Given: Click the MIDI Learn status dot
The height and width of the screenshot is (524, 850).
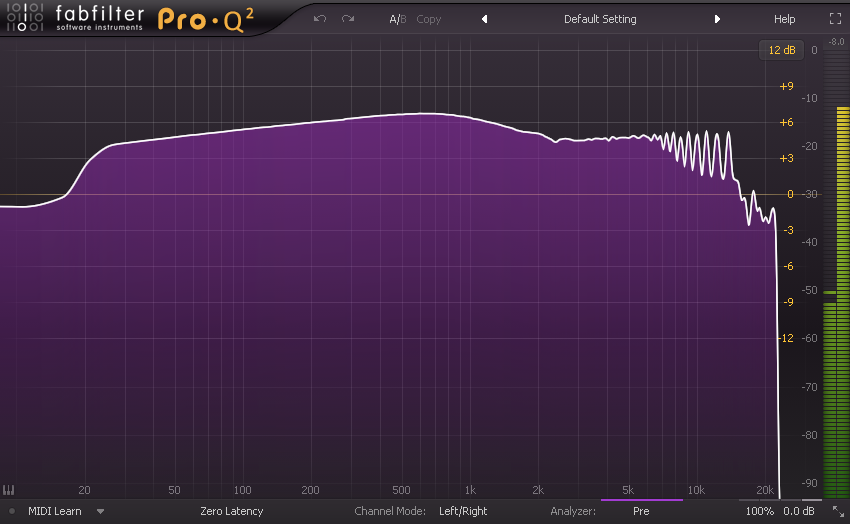Looking at the screenshot, I should [x=12, y=511].
